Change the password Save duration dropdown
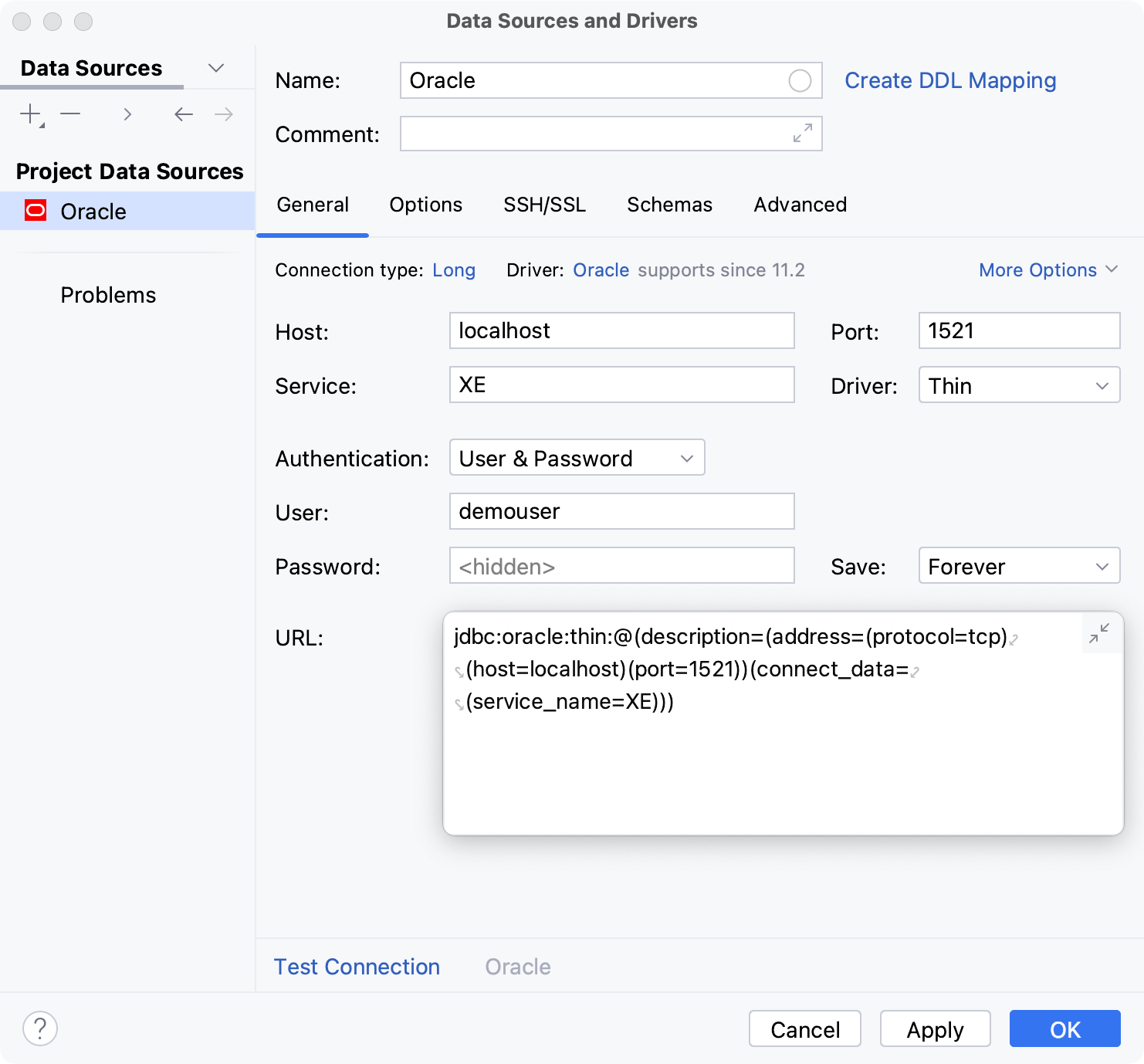 tap(1018, 565)
